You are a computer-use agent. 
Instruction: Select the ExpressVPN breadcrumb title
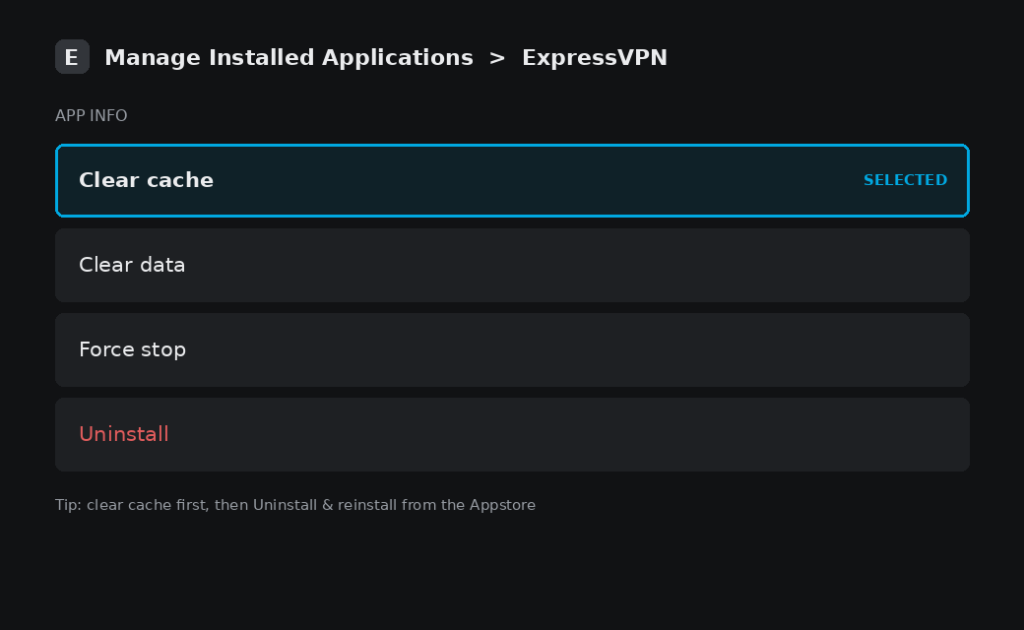[x=594, y=57]
